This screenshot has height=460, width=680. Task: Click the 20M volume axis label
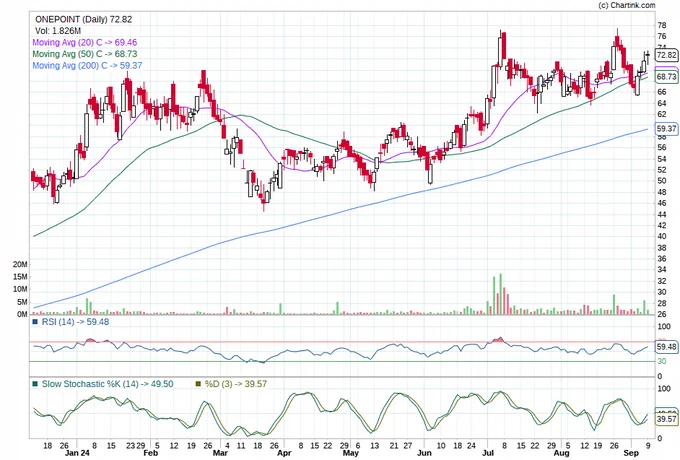pyautogui.click(x=20, y=264)
